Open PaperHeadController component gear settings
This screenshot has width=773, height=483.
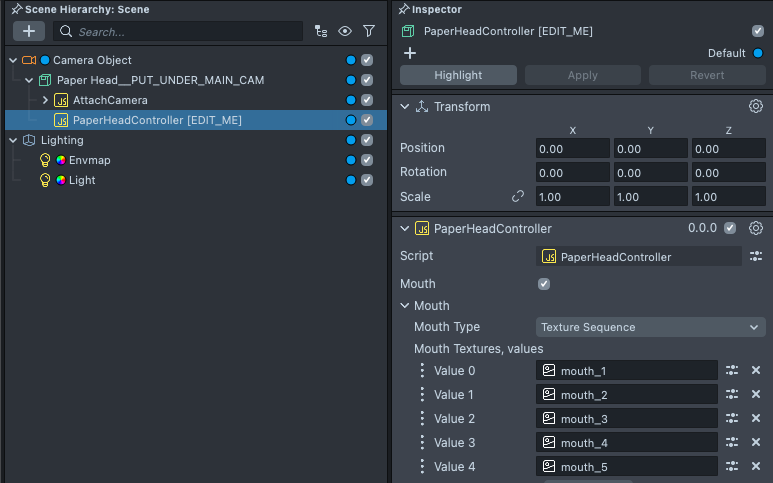coord(756,228)
